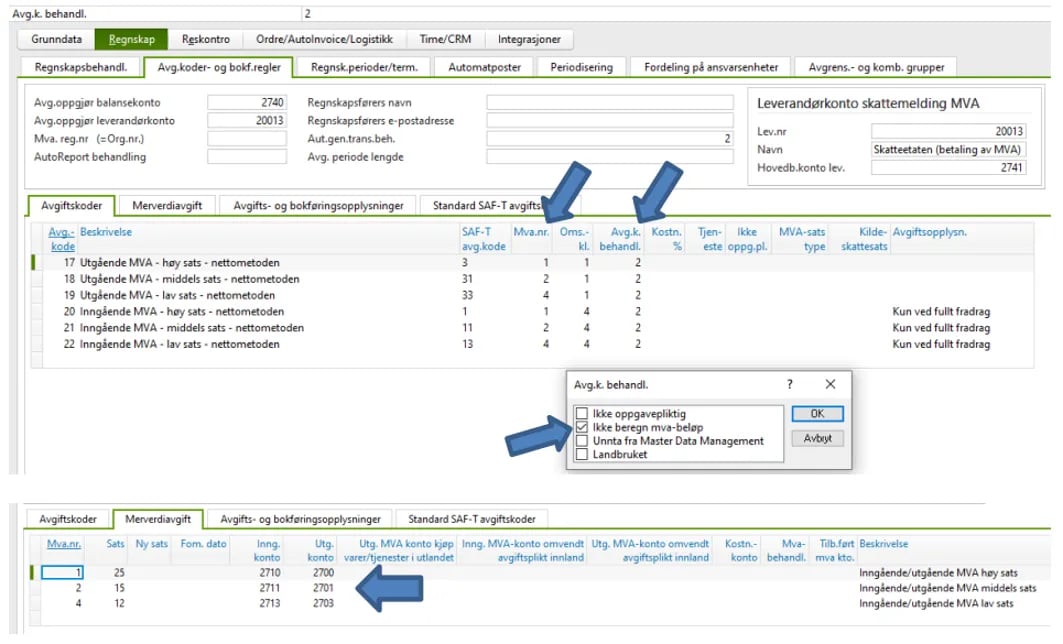This screenshot has height=644, width=1063.
Task: Open help in the Avg.k. behandl. dialog
Action: pos(789,384)
